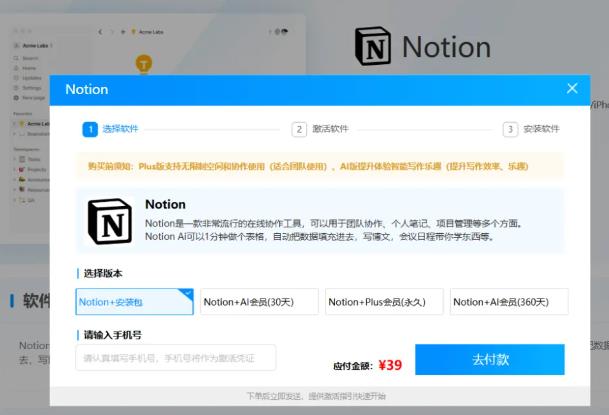Viewport: 609px width, 415px height.
Task: Click step 2 激活软件 in the wizard
Action: click(x=320, y=129)
